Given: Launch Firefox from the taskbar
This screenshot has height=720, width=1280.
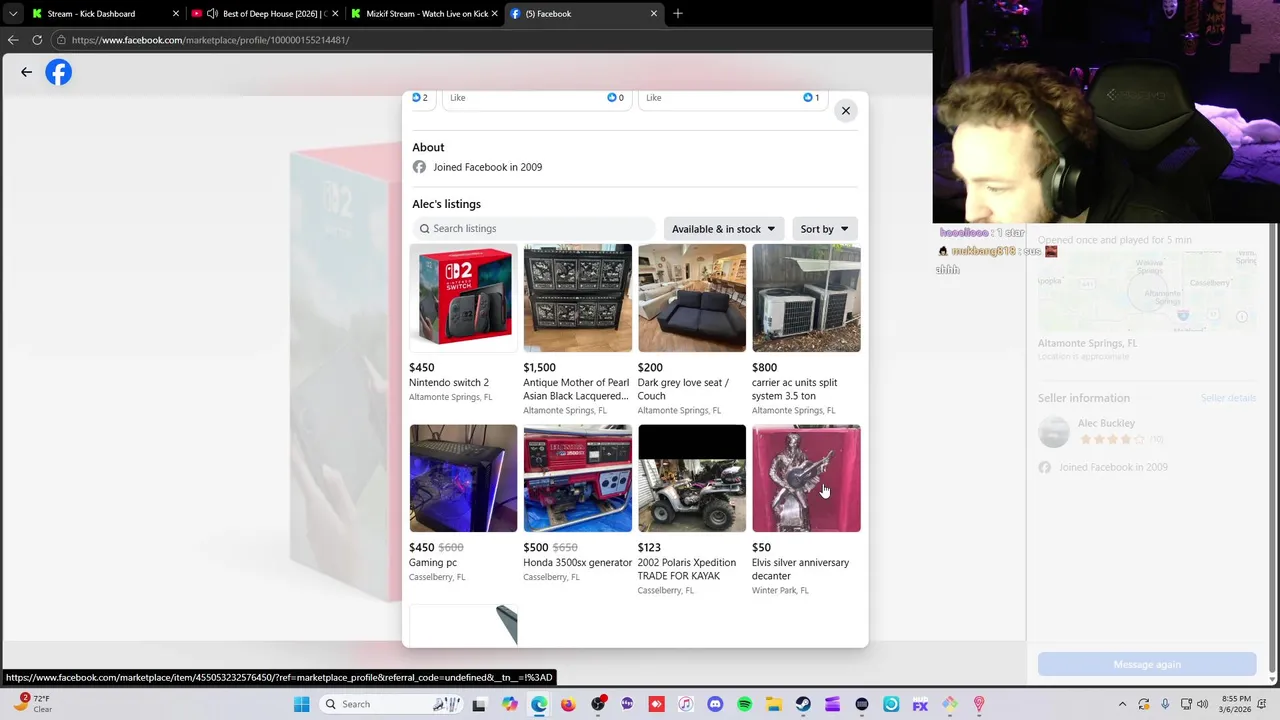Looking at the screenshot, I should pos(568,704).
